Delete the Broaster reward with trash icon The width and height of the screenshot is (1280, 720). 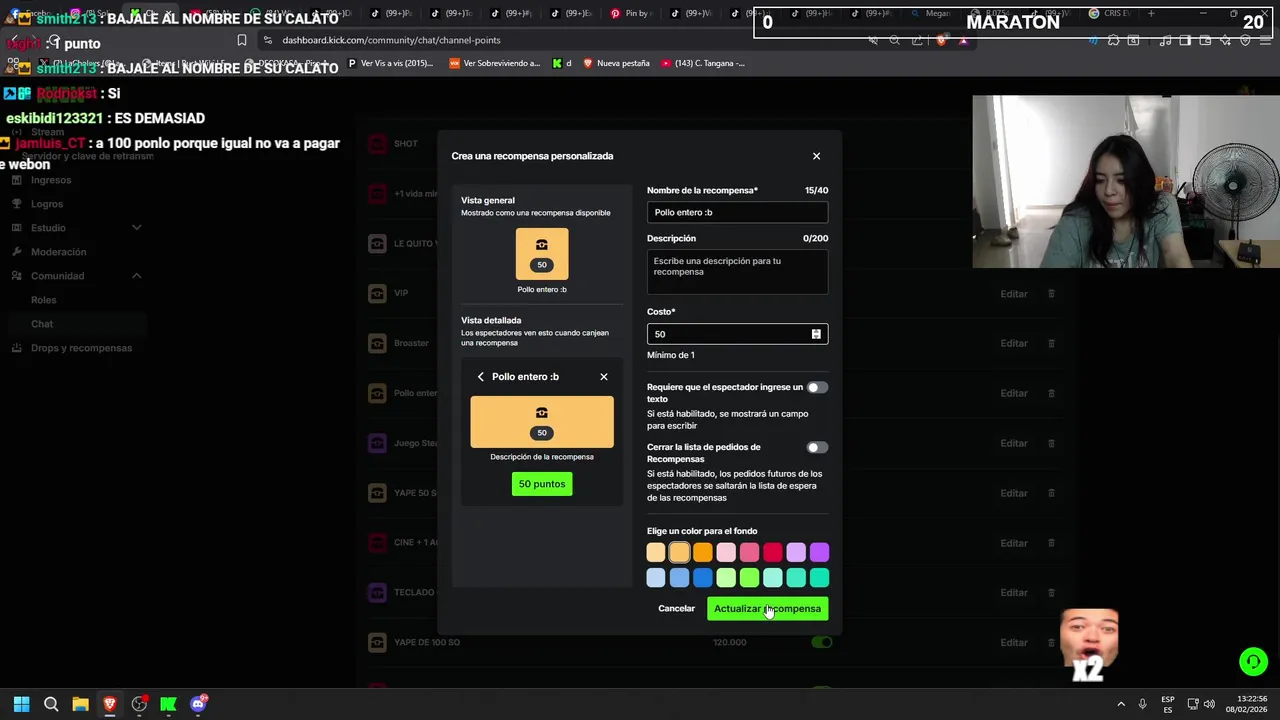click(1051, 343)
